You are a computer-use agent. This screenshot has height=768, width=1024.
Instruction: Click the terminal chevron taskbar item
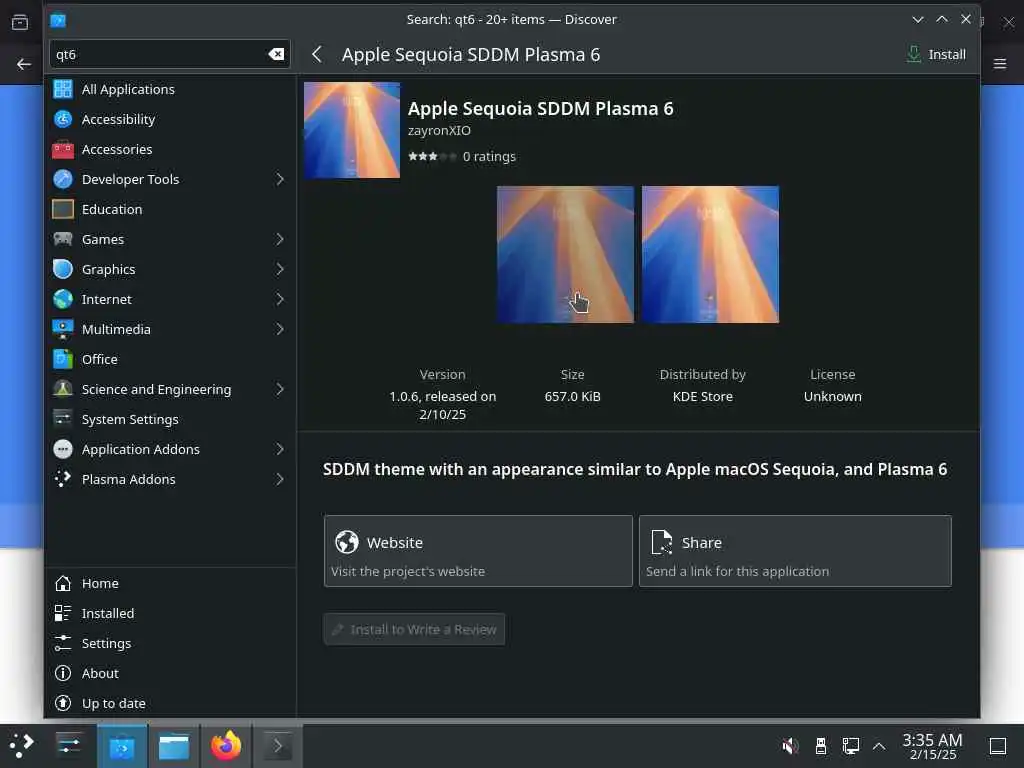278,745
